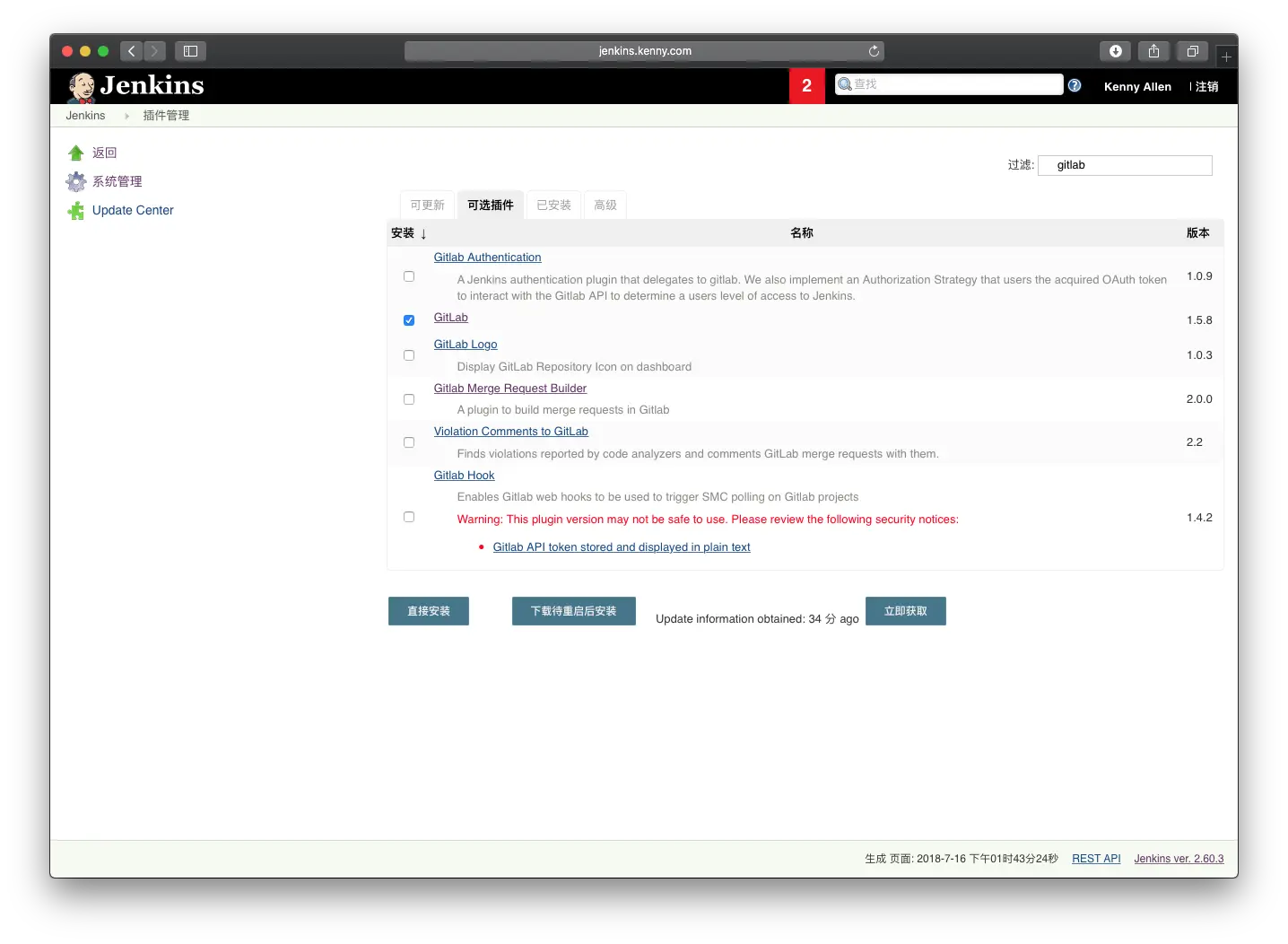
Task: Switch to the 可选插件 tab
Action: click(491, 205)
